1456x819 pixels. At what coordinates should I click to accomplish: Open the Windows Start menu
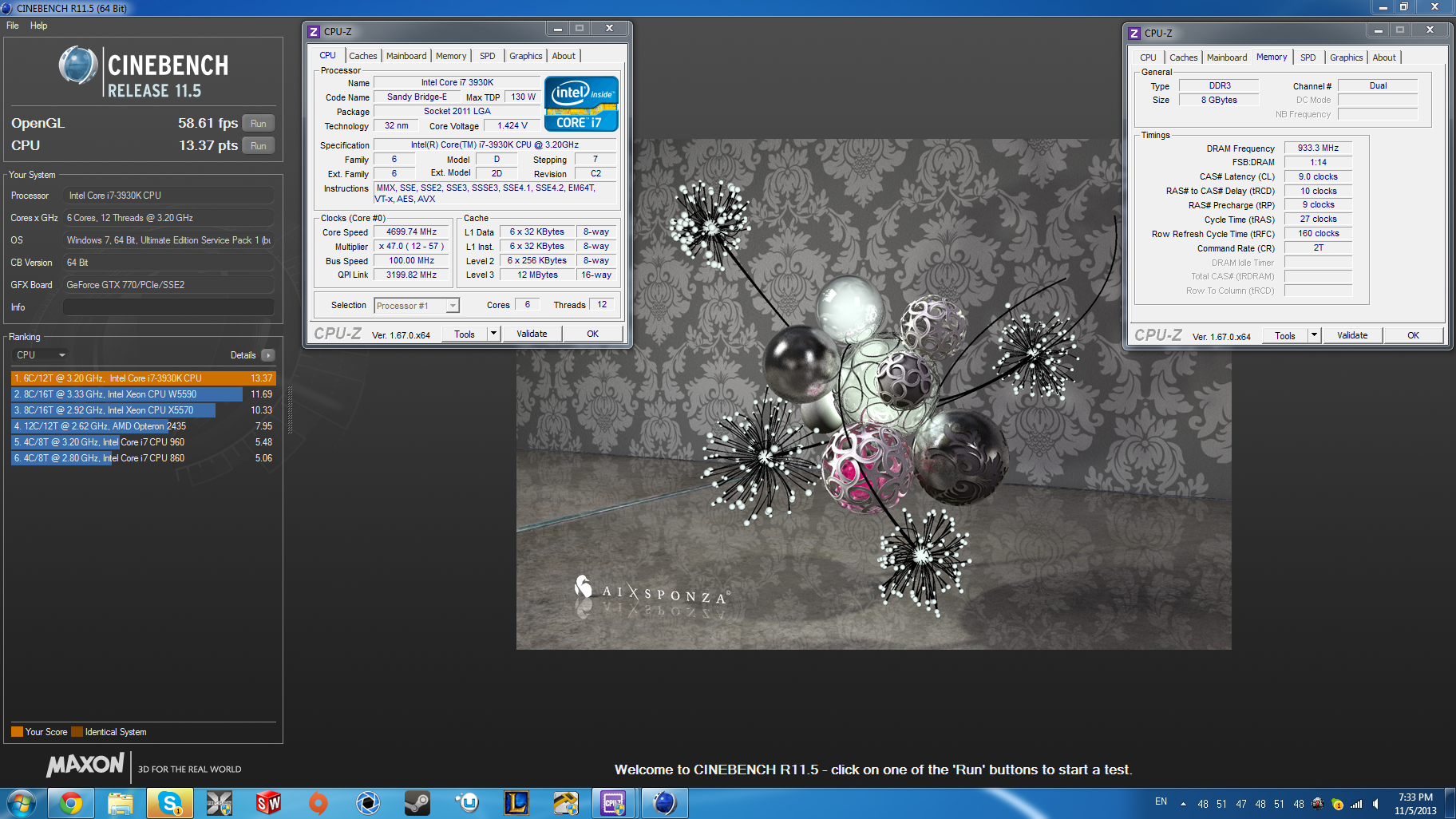tap(22, 803)
